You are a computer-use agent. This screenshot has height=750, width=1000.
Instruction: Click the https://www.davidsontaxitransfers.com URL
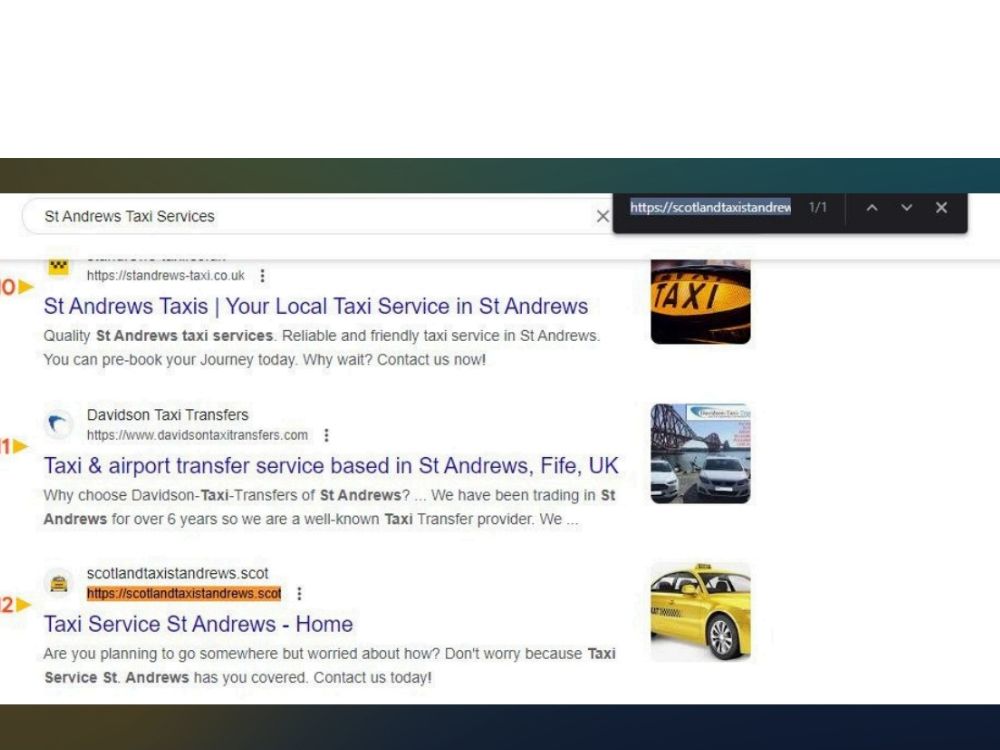tap(197, 435)
